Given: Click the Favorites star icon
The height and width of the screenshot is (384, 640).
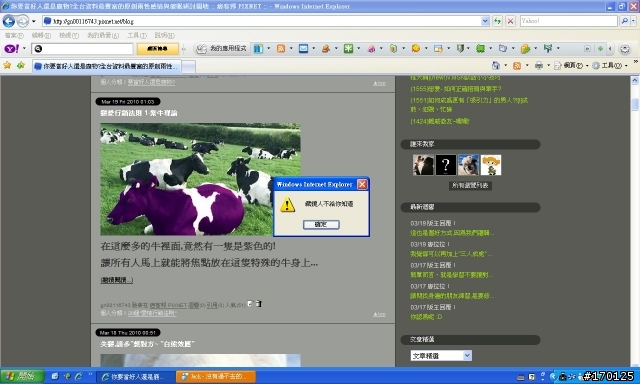Looking at the screenshot, I should click(x=7, y=65).
